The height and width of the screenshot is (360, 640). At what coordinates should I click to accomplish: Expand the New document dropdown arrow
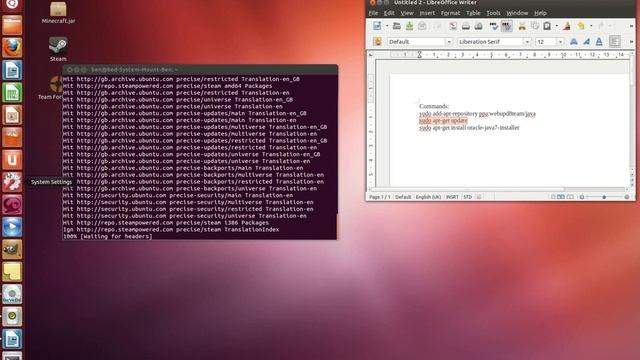pyautogui.click(x=387, y=27)
